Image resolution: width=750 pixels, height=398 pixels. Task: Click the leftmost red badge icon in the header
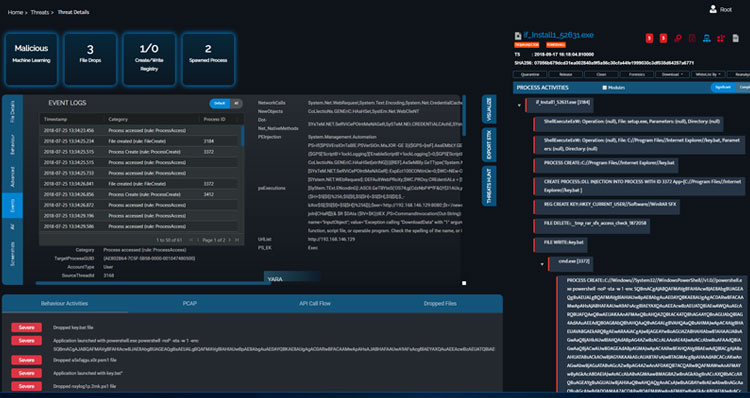649,38
